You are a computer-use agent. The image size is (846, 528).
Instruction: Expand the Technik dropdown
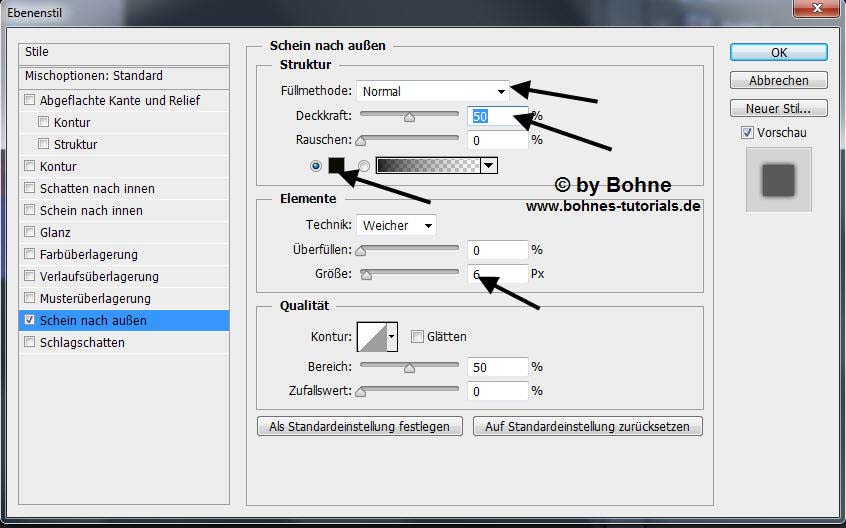click(x=397, y=225)
